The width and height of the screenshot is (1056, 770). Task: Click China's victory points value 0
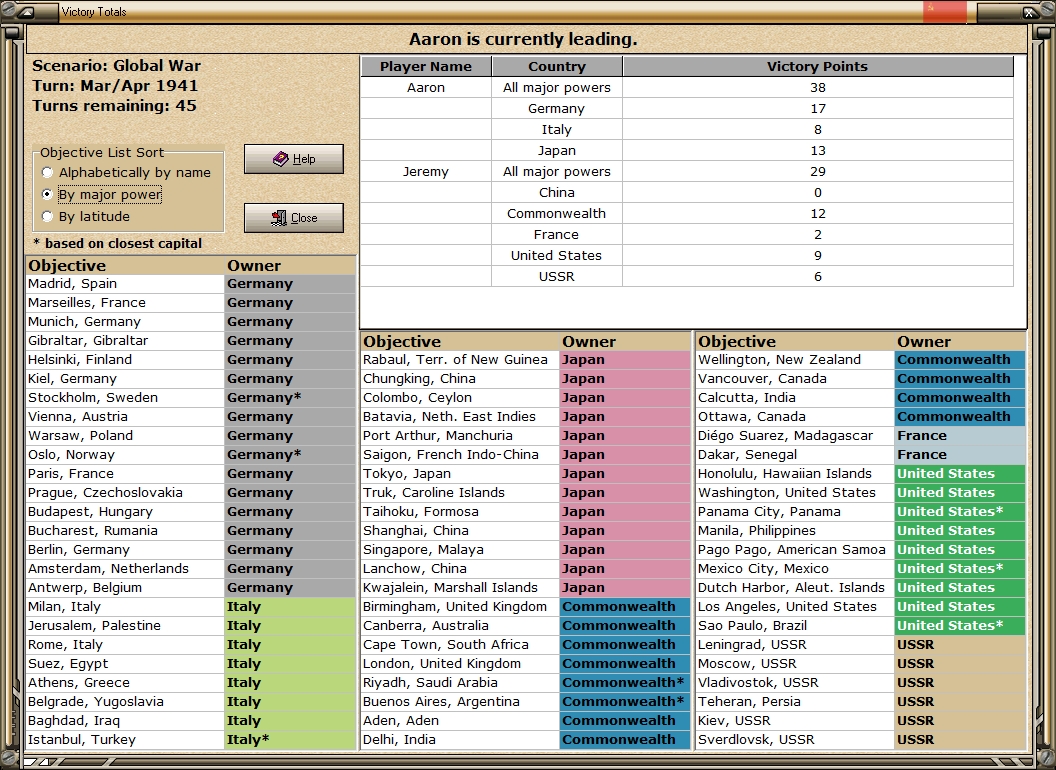pos(818,193)
